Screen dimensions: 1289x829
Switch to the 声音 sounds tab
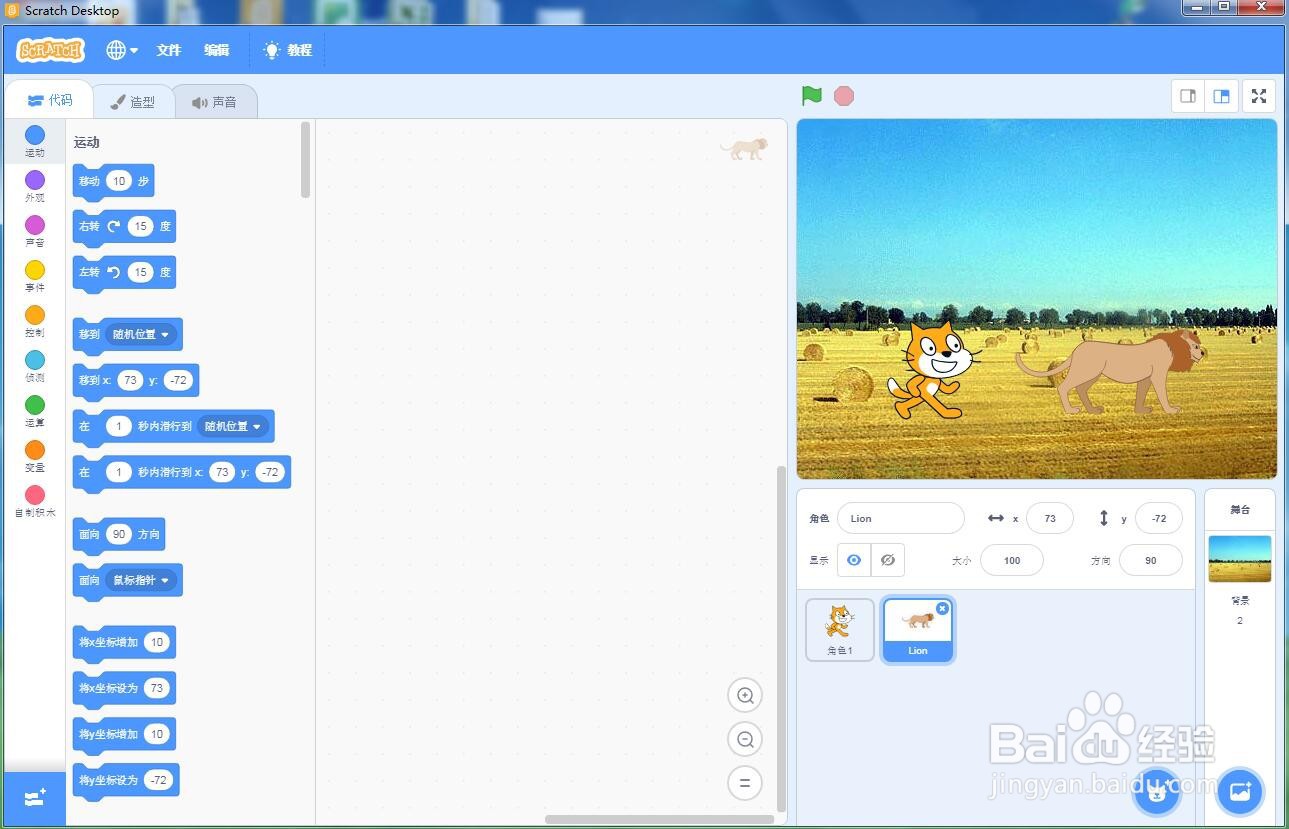click(215, 102)
